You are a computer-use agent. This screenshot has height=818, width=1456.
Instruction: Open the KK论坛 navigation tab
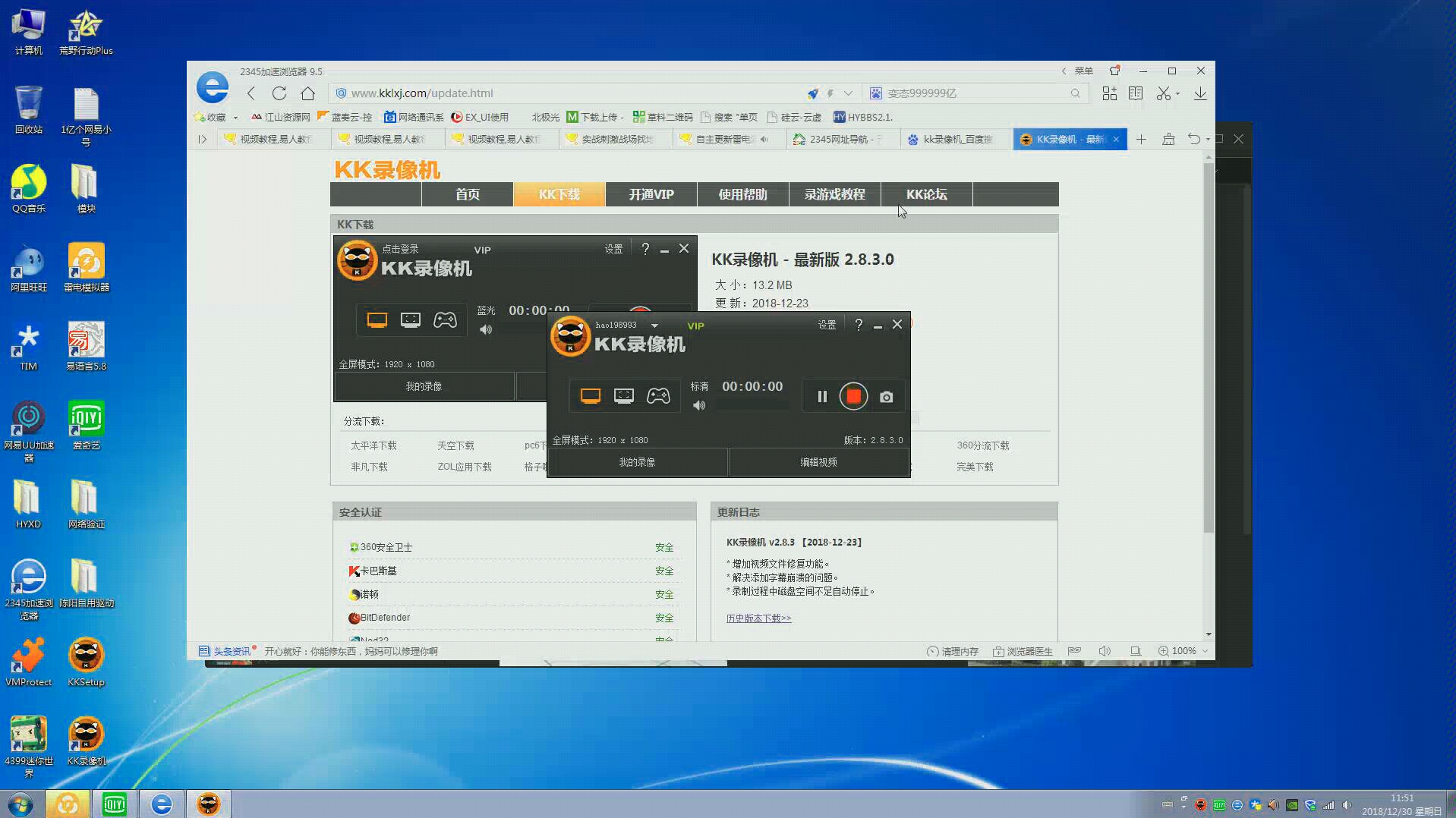(927, 194)
